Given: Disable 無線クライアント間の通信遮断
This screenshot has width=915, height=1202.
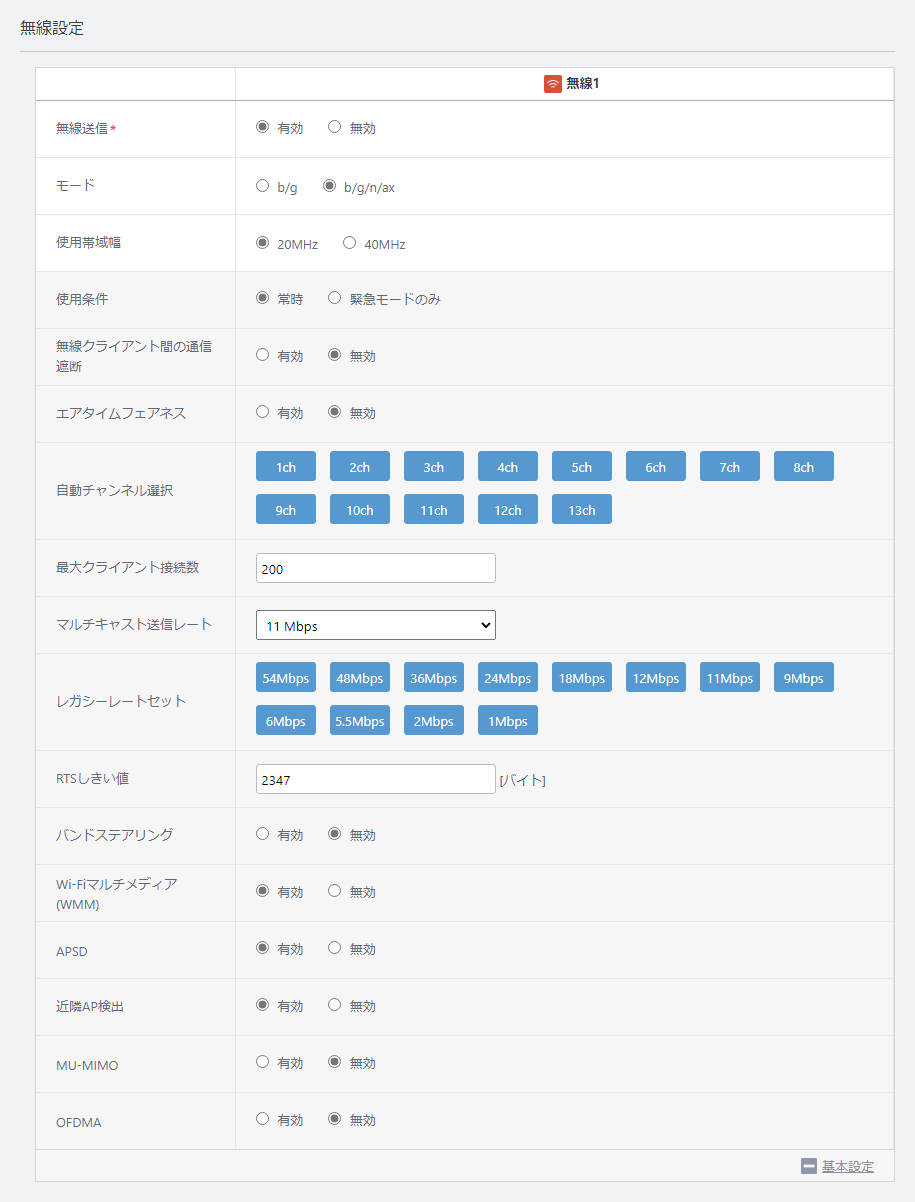Looking at the screenshot, I should [335, 354].
